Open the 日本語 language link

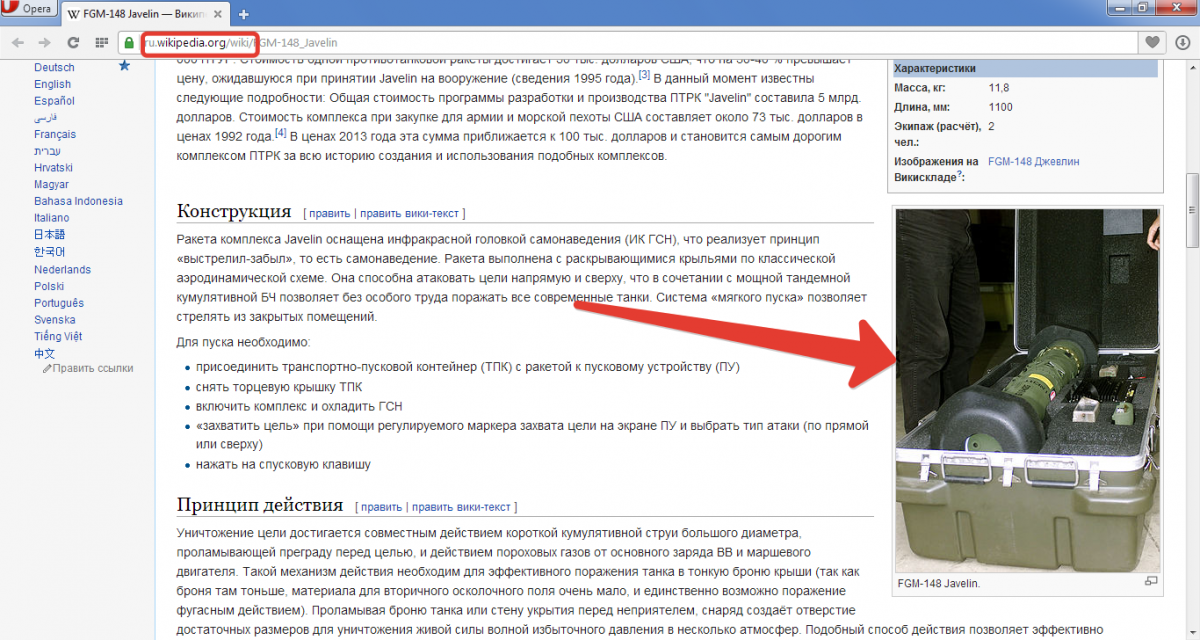point(49,235)
